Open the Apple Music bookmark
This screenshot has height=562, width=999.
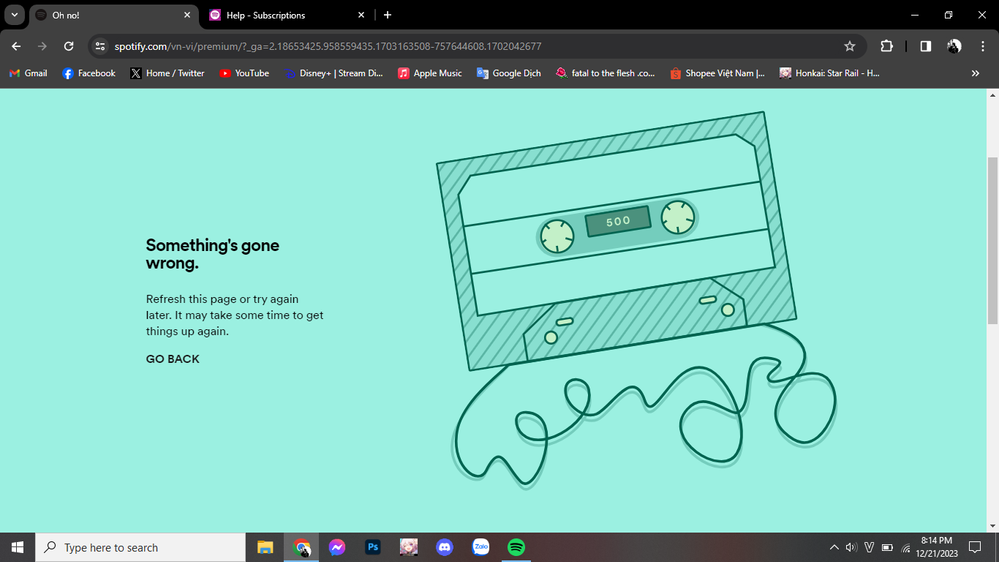(x=429, y=73)
